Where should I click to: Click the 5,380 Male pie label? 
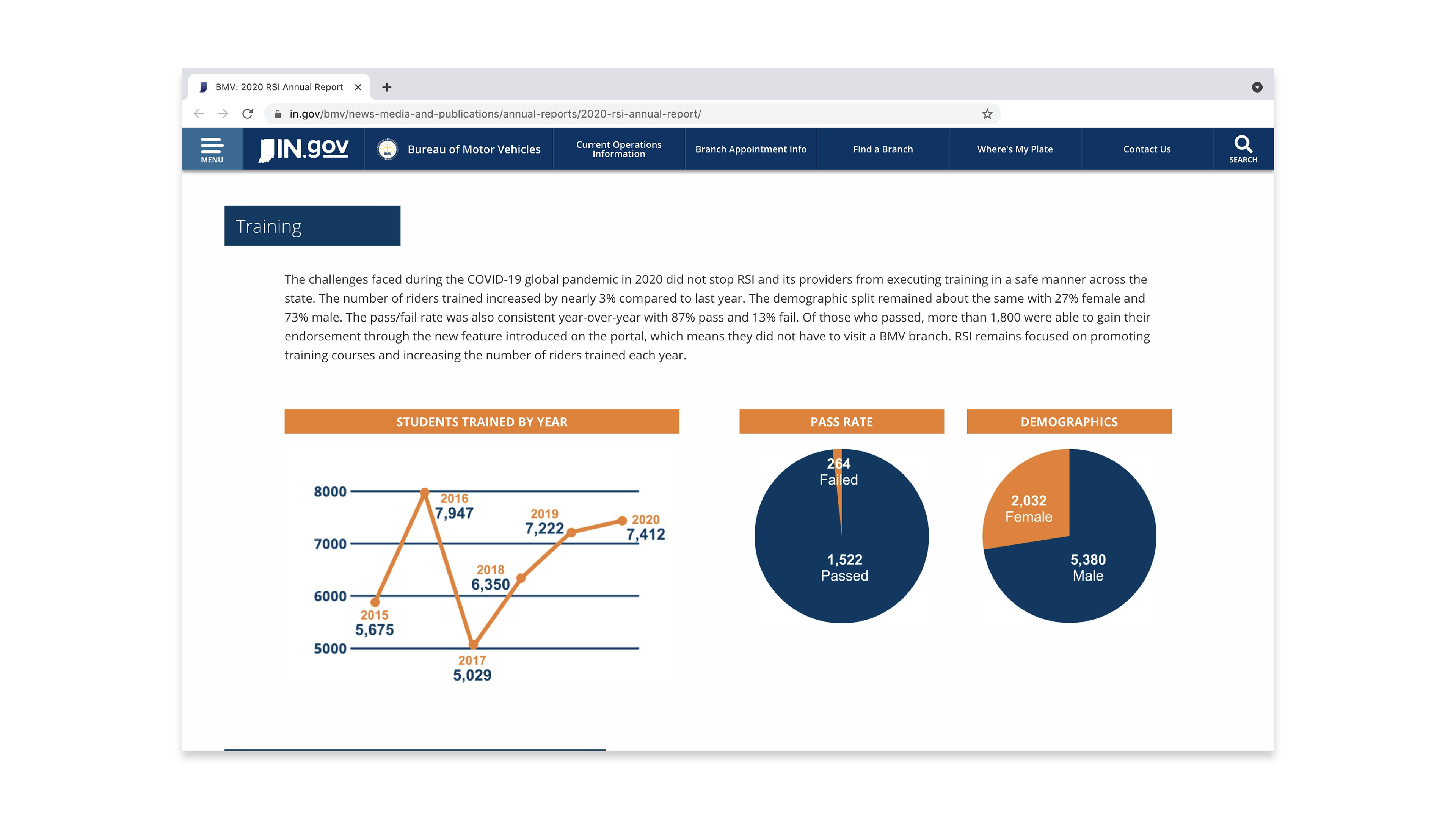click(x=1088, y=568)
